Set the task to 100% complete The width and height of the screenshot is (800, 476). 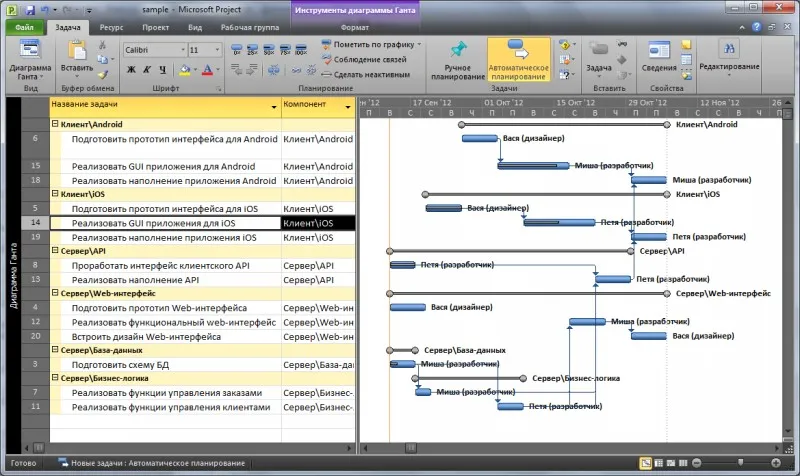click(301, 49)
